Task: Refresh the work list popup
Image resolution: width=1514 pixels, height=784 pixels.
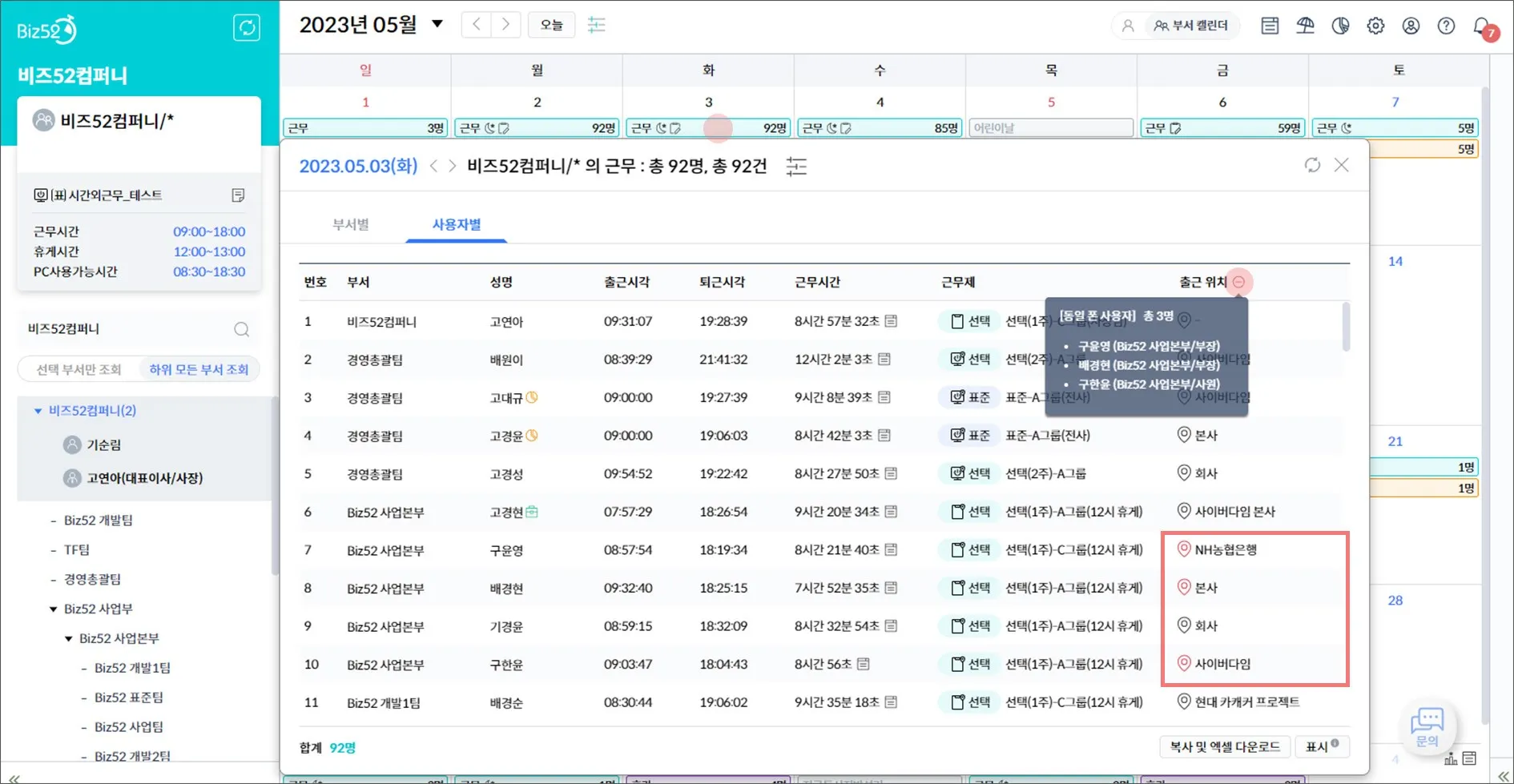Action: 1312,165
